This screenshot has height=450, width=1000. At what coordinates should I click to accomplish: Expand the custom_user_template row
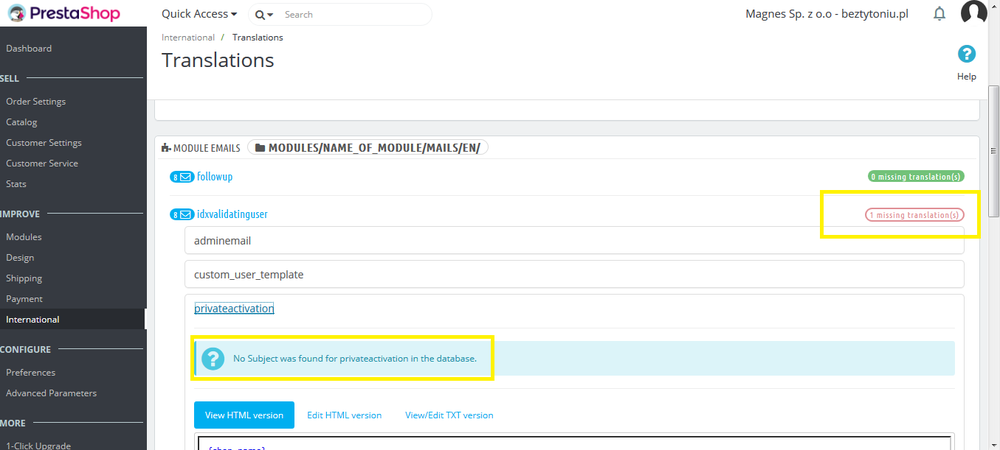click(574, 275)
